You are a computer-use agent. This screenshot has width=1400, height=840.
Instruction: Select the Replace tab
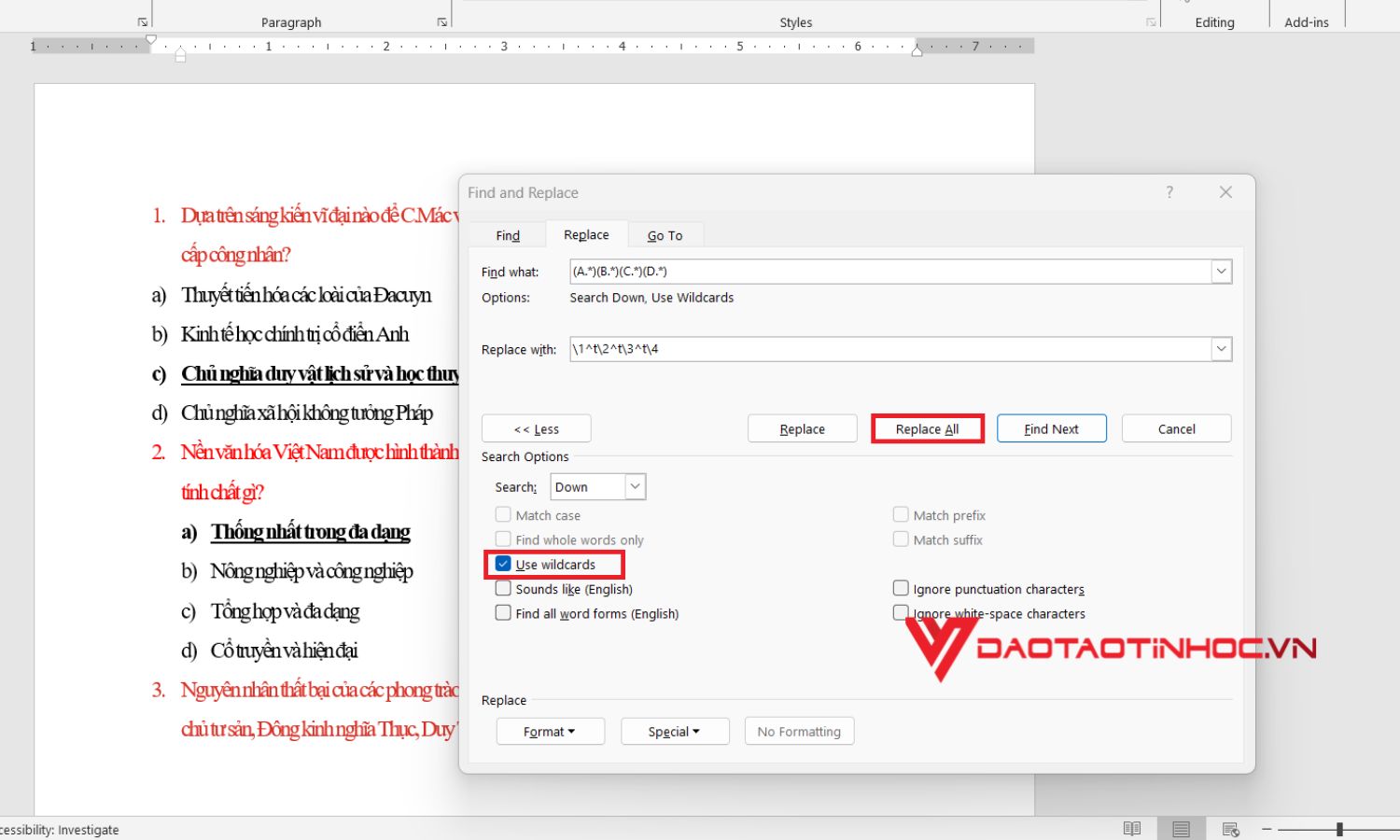point(586,235)
